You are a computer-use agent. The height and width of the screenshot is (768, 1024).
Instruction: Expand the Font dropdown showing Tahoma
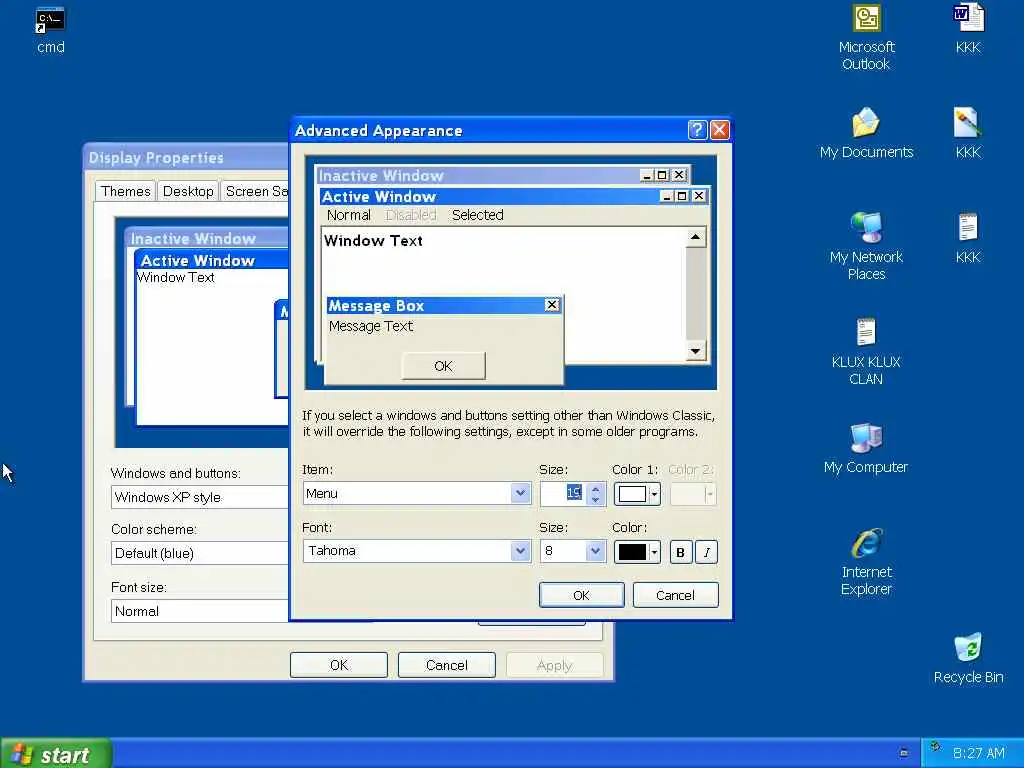(x=520, y=551)
